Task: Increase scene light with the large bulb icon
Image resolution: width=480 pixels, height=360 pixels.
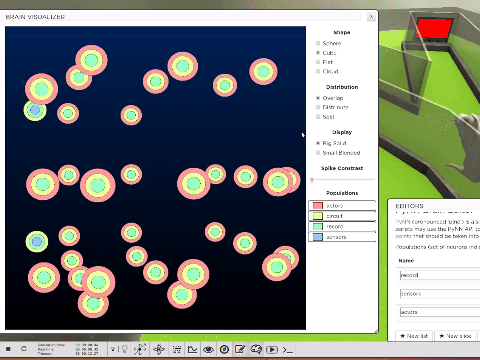Action: pos(124,349)
